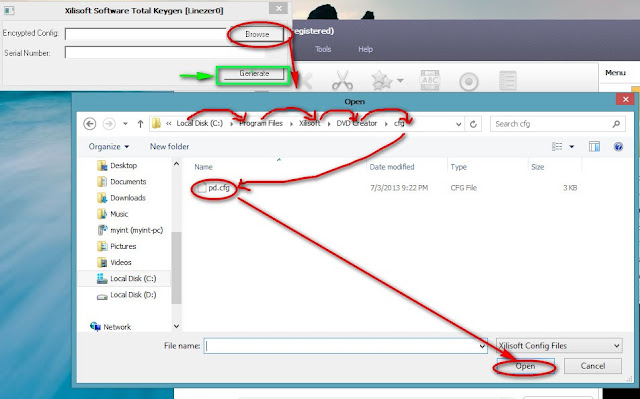Click the Cancel button
640x399 pixels.
tap(593, 366)
